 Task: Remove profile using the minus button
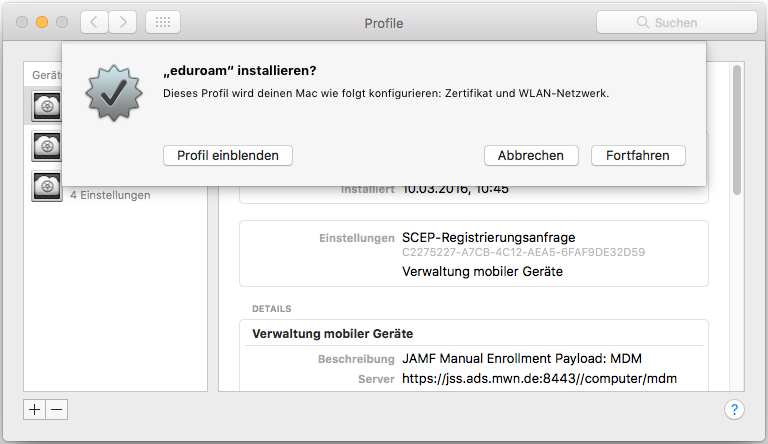[x=56, y=409]
